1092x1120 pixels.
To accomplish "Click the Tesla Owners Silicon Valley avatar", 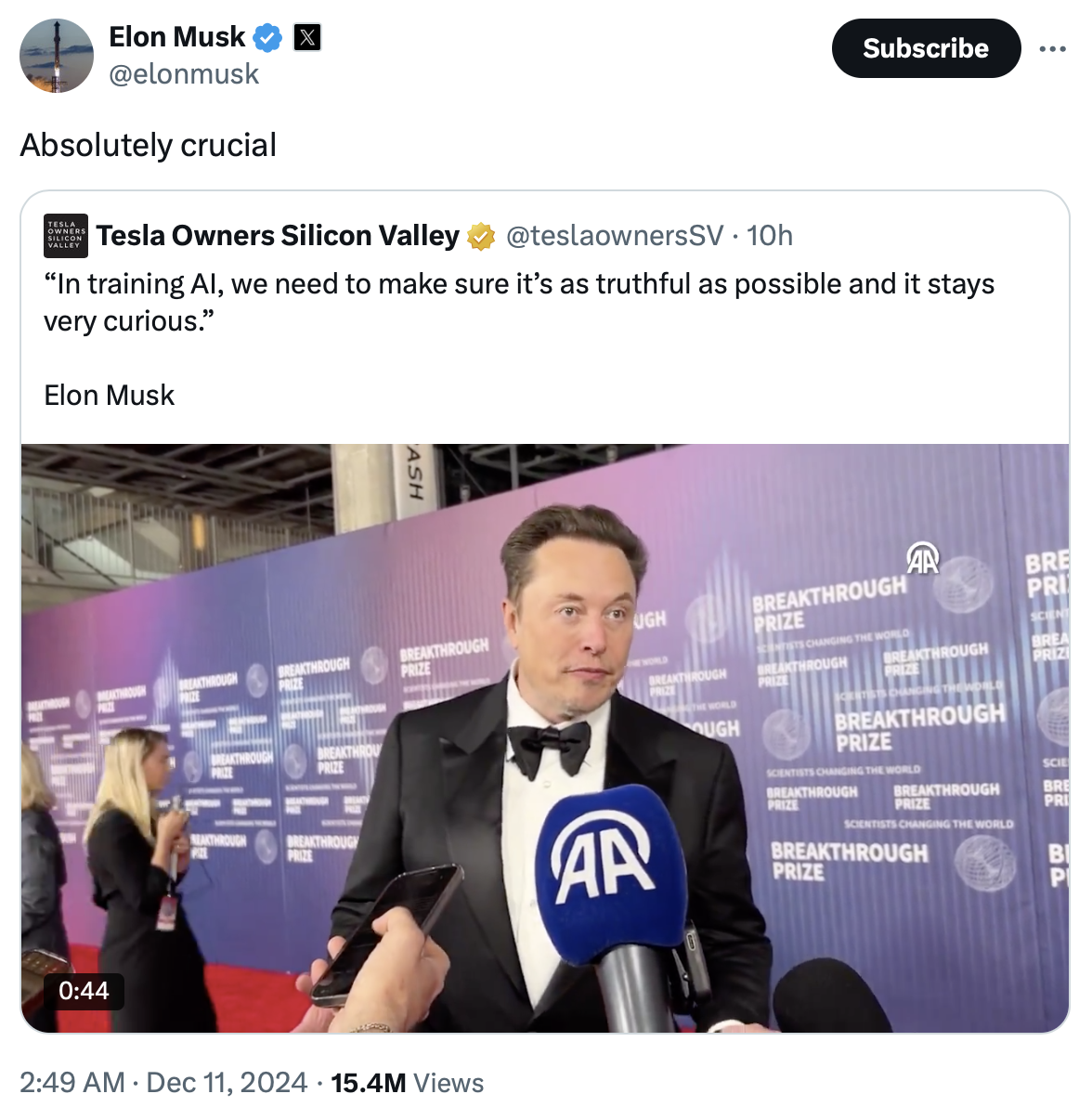I will point(66,236).
